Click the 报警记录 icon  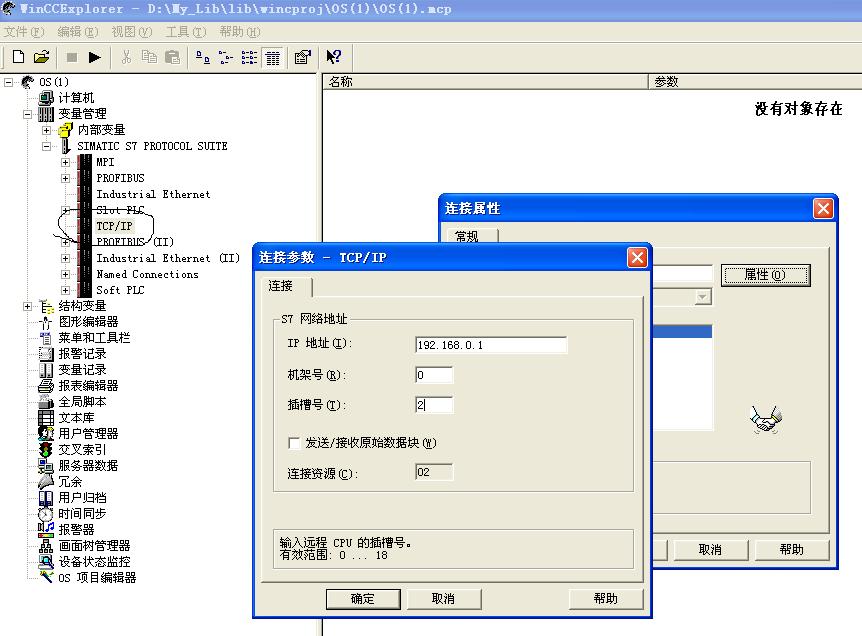(46, 353)
